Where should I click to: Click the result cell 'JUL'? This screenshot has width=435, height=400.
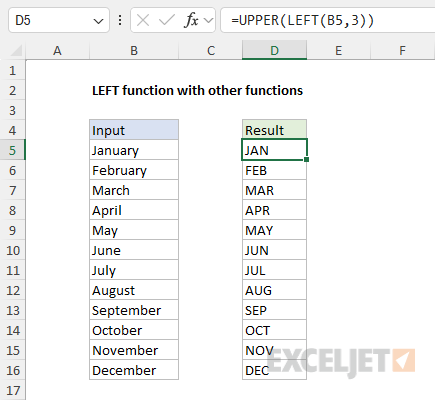click(274, 270)
